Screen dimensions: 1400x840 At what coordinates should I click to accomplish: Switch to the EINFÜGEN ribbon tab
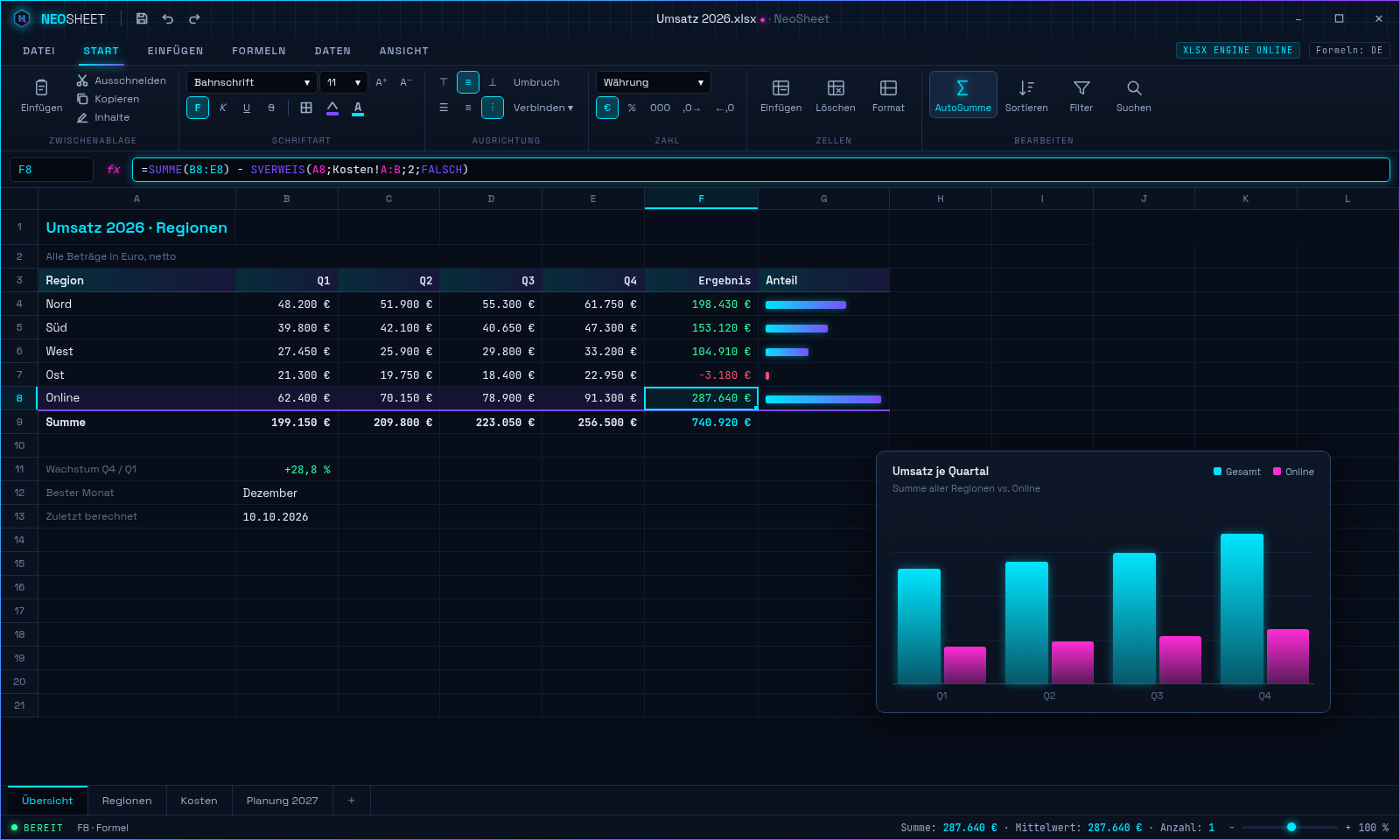[x=175, y=51]
